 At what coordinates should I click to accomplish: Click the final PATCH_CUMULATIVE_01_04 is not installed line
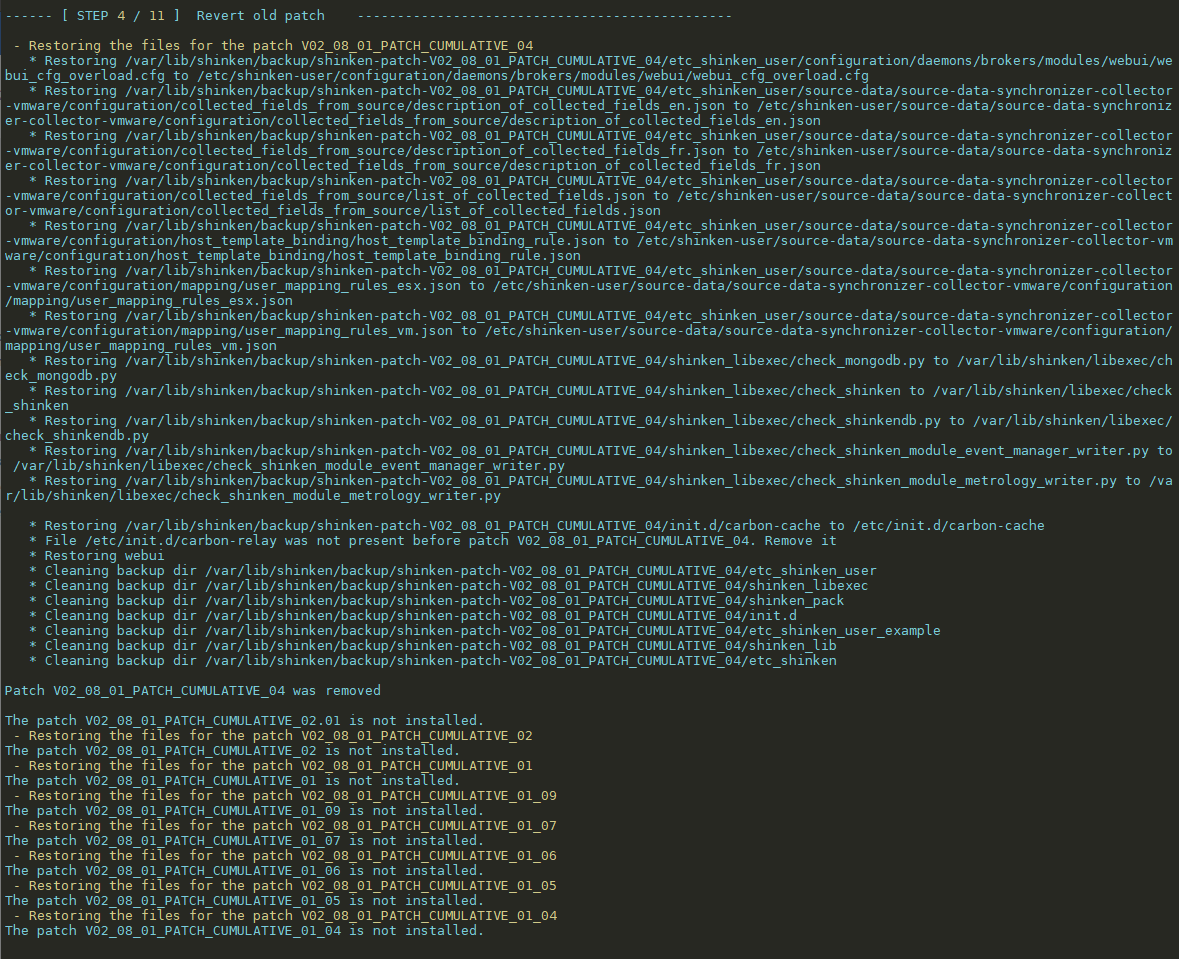pos(244,931)
